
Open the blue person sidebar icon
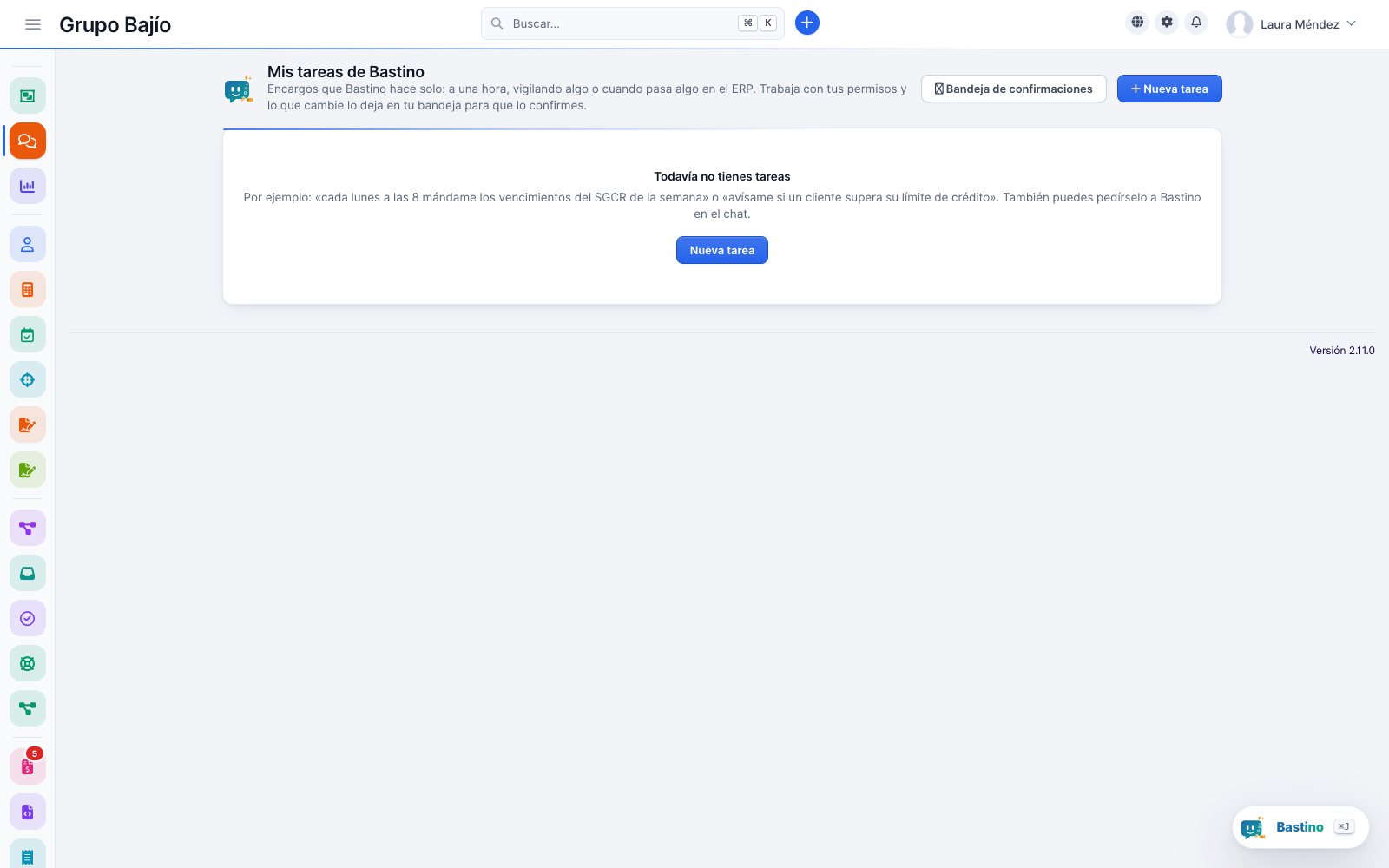click(28, 245)
